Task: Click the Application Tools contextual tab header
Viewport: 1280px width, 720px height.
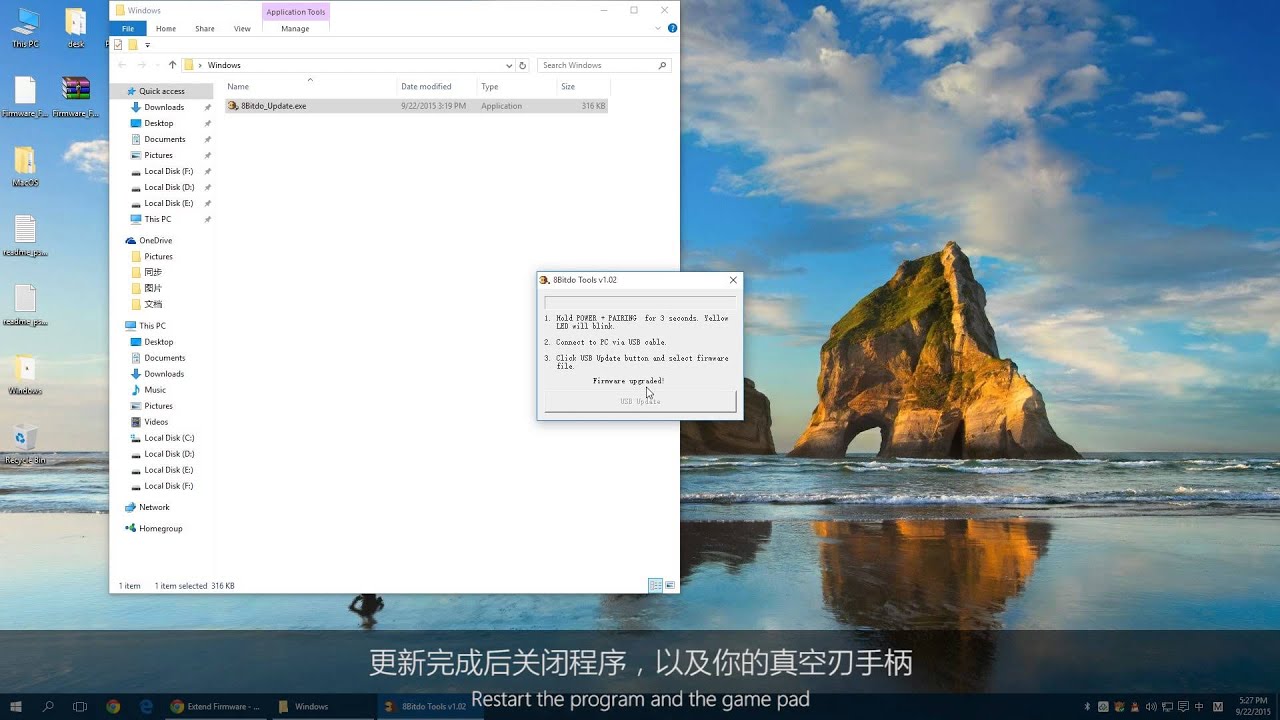Action: [295, 12]
